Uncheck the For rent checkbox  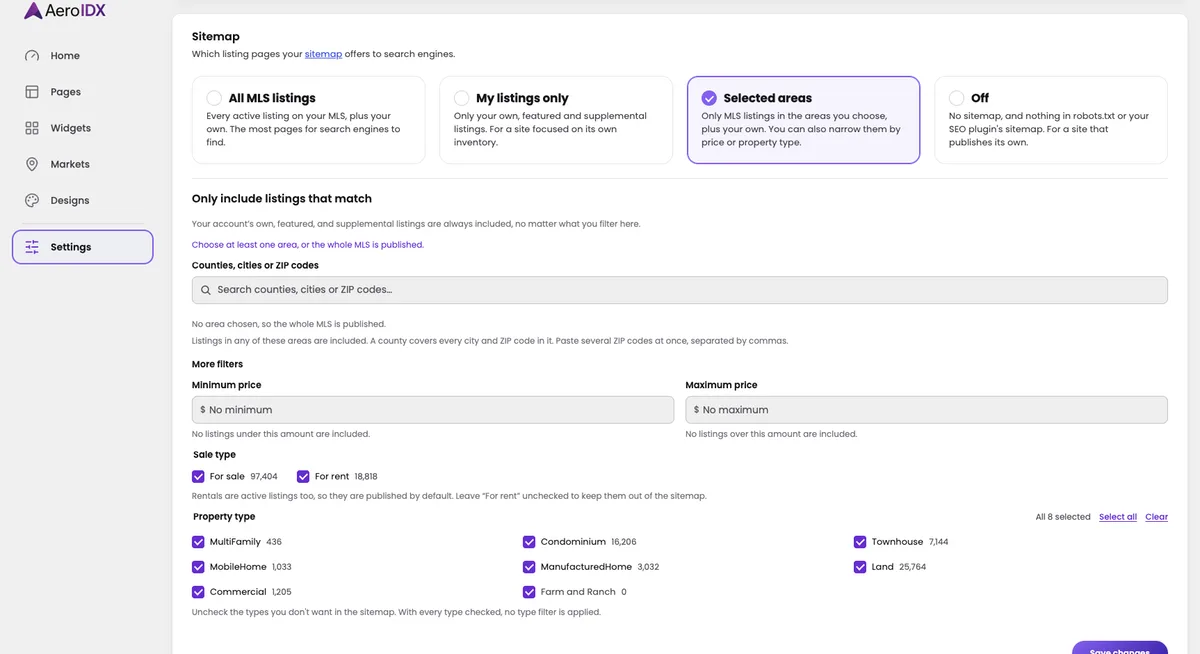point(303,477)
